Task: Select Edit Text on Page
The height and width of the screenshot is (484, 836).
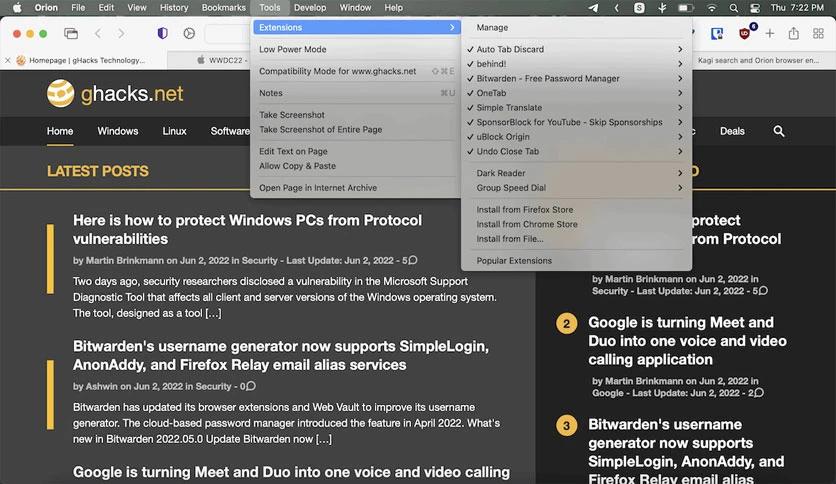Action: (356, 151)
